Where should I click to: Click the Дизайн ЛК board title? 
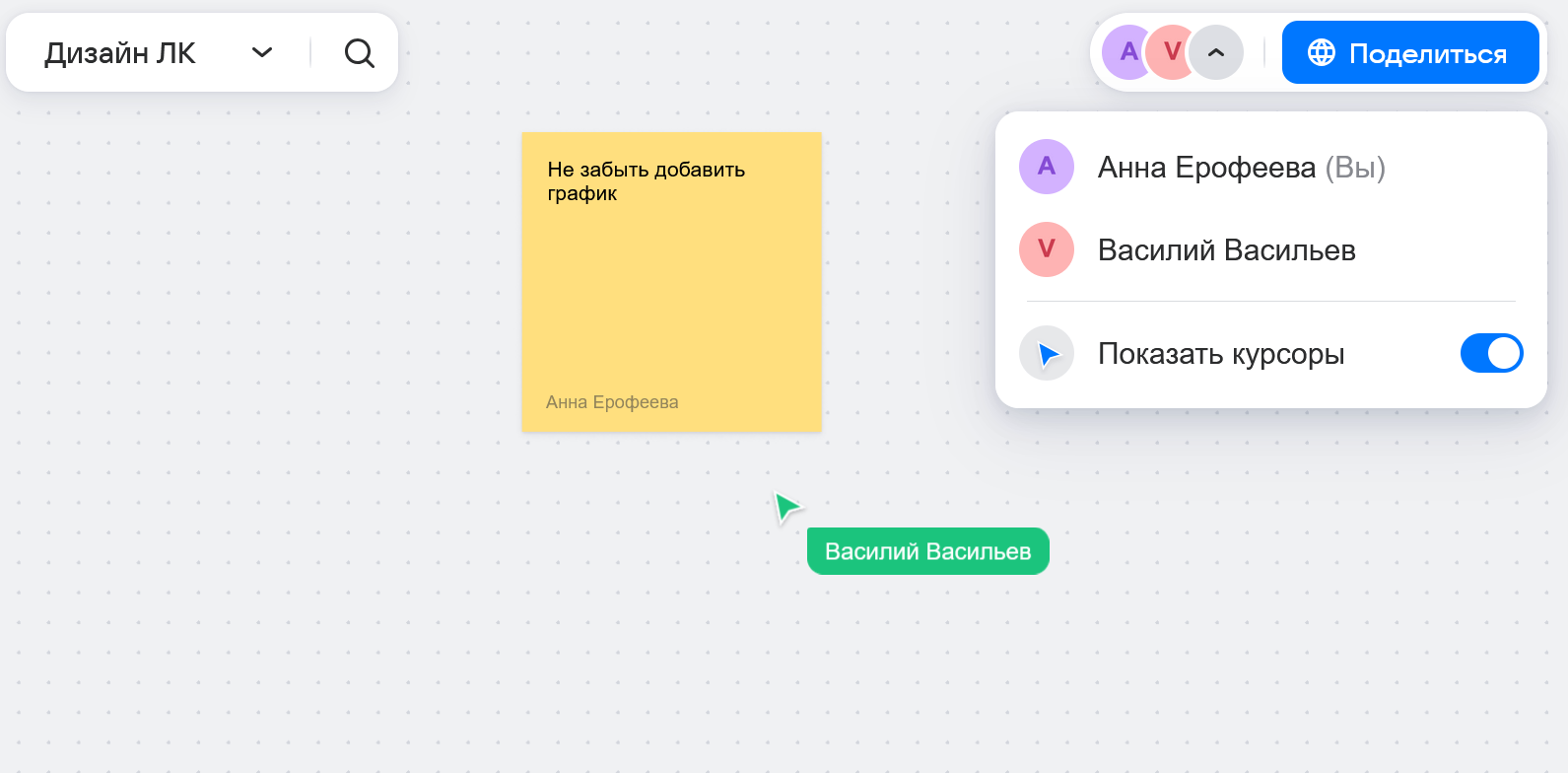click(120, 53)
